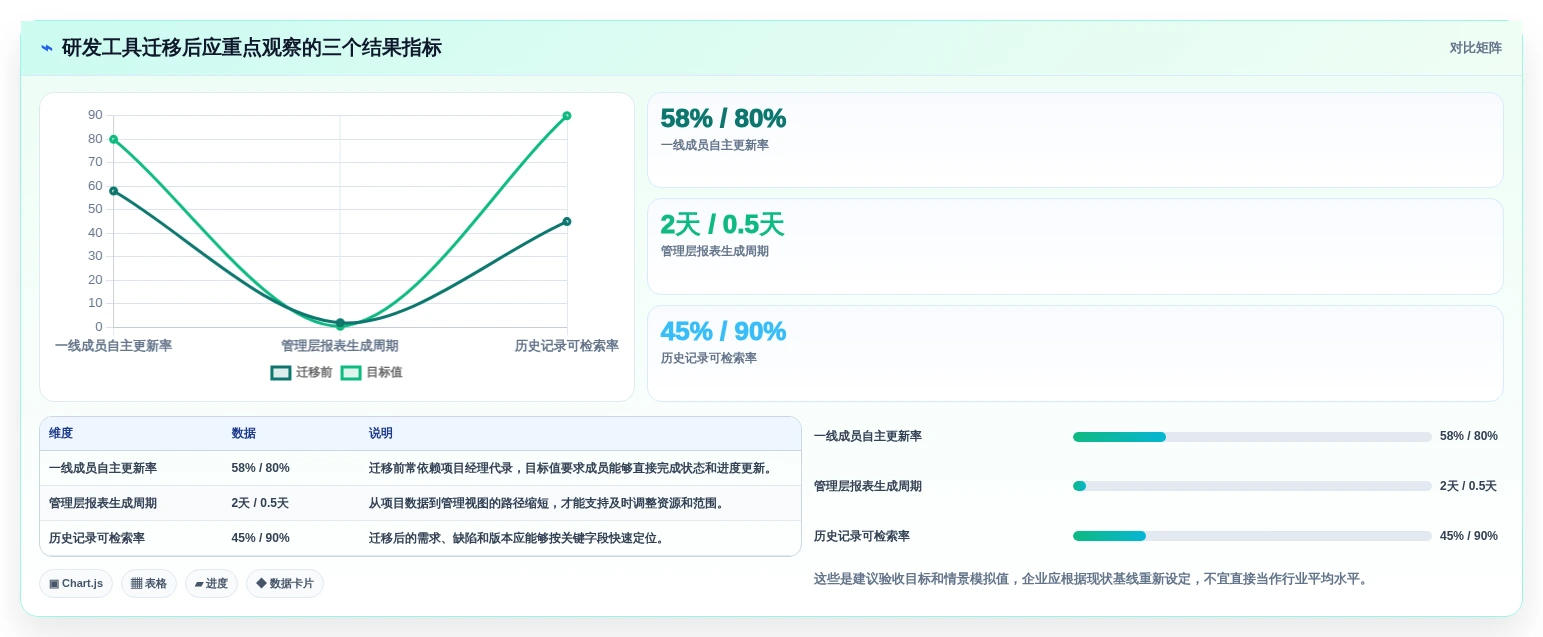This screenshot has width=1543, height=637.
Task: Click the description starting 迁移前常依赖项目经理
Action: (x=572, y=468)
